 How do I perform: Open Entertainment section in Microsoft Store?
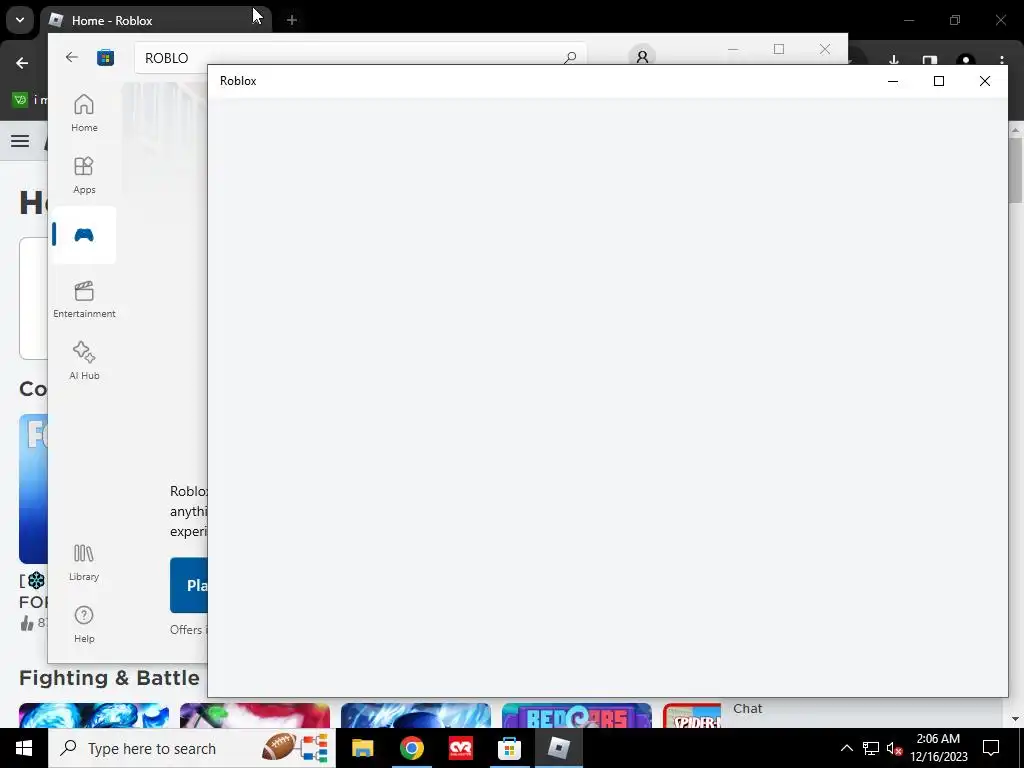(x=84, y=299)
